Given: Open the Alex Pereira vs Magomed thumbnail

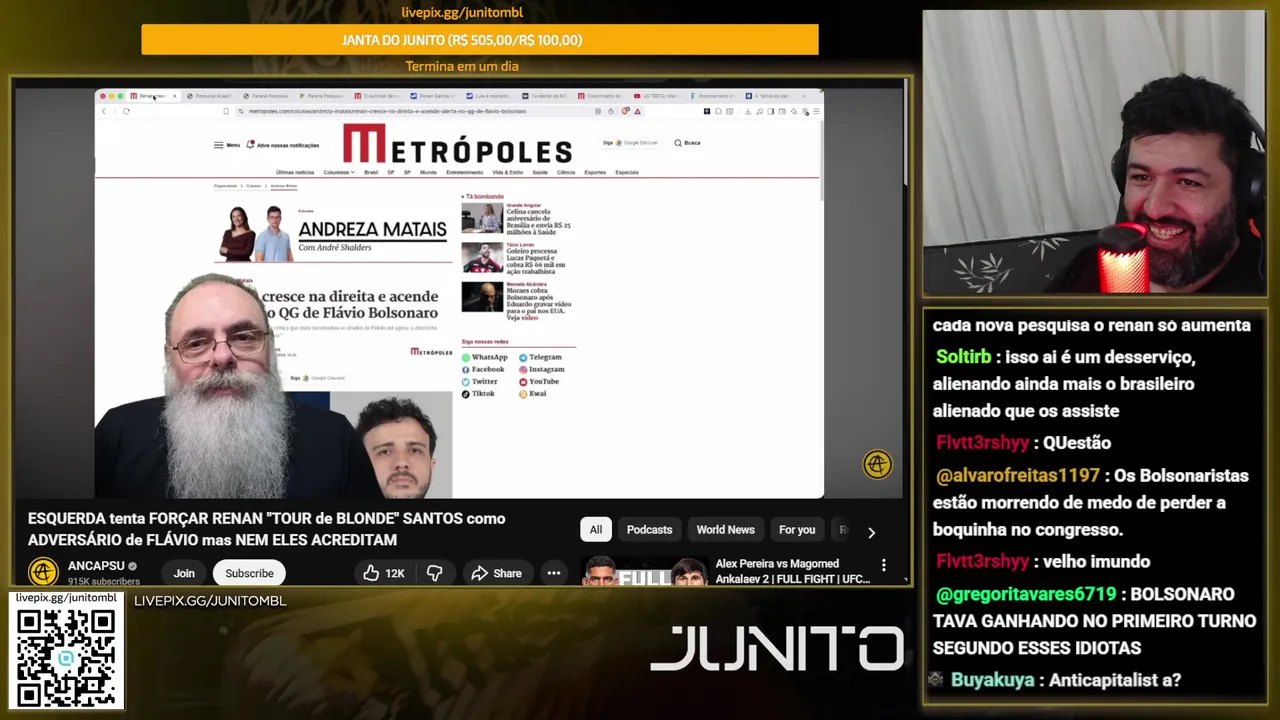Looking at the screenshot, I should click(644, 571).
